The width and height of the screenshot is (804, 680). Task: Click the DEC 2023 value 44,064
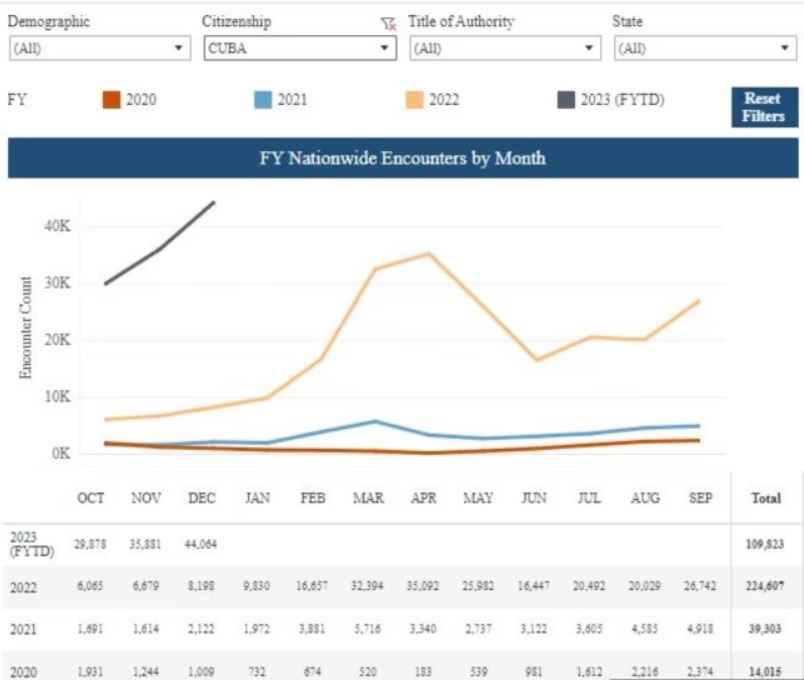coord(199,544)
